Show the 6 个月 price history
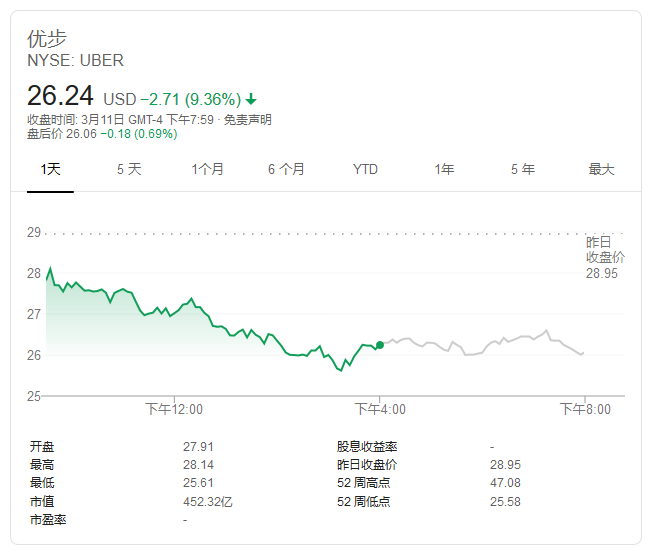This screenshot has height=558, width=652. click(286, 169)
